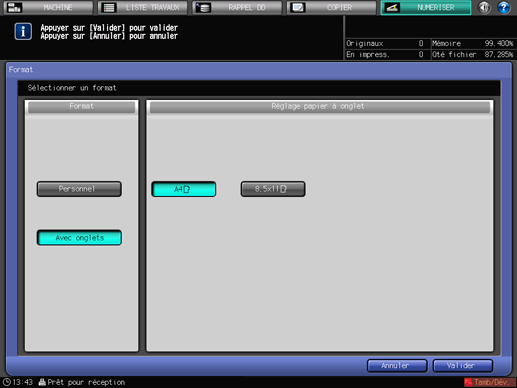Viewport: 517px width, 388px height.
Task: Click the NUMERISER scanner icon
Action: (392, 7)
